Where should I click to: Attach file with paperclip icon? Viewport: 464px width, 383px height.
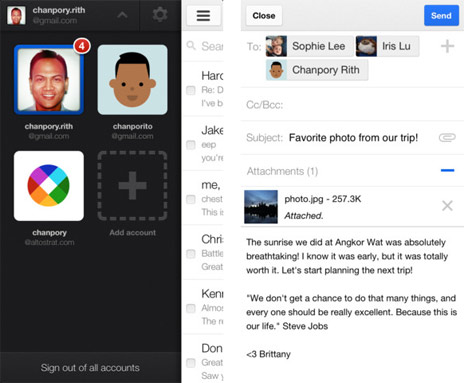pos(447,137)
